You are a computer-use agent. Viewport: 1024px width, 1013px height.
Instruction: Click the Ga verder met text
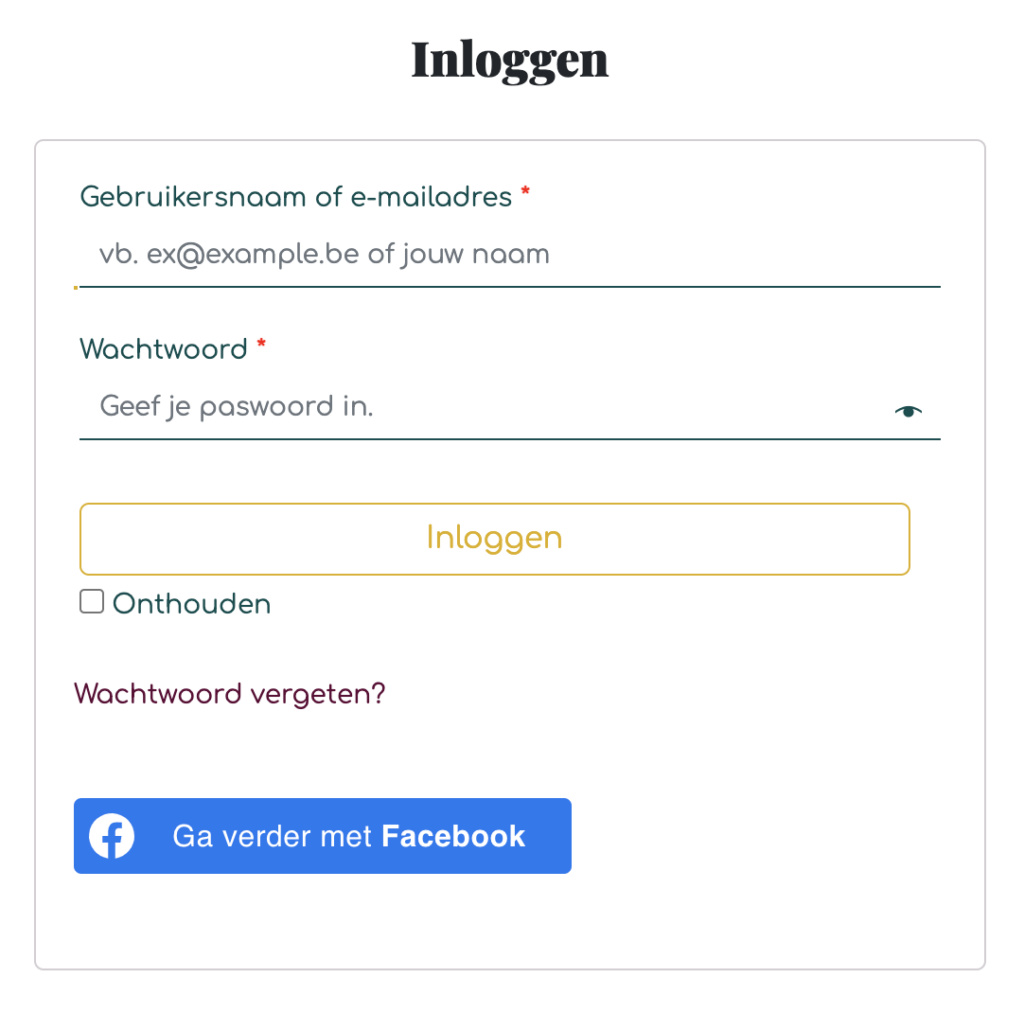point(272,836)
